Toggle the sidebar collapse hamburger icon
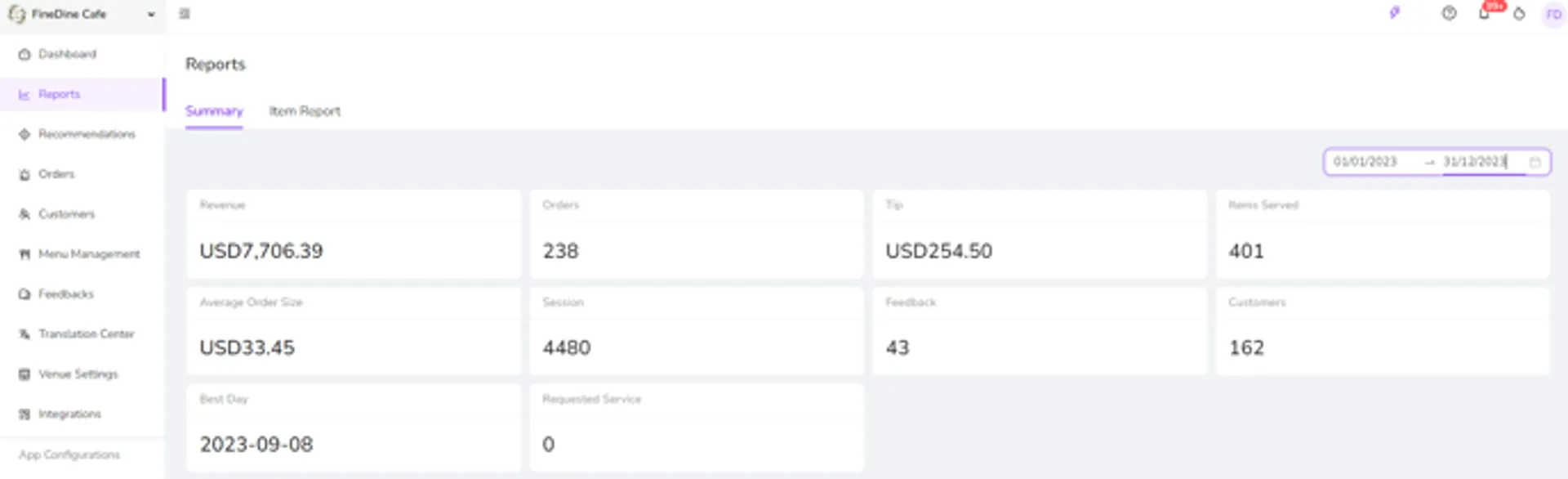1568x479 pixels. click(185, 14)
